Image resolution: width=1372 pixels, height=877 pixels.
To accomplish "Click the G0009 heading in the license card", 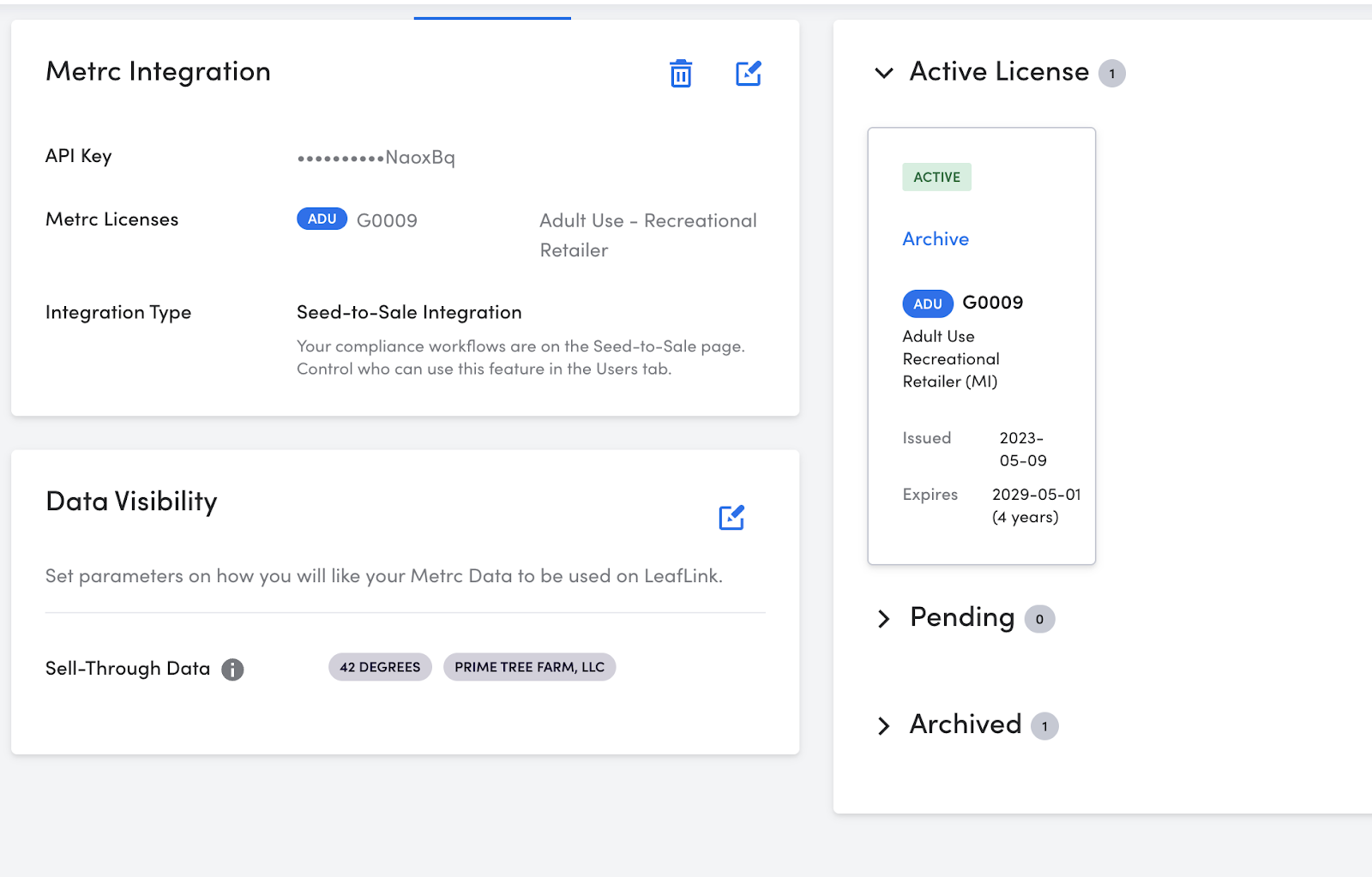I will tap(993, 303).
